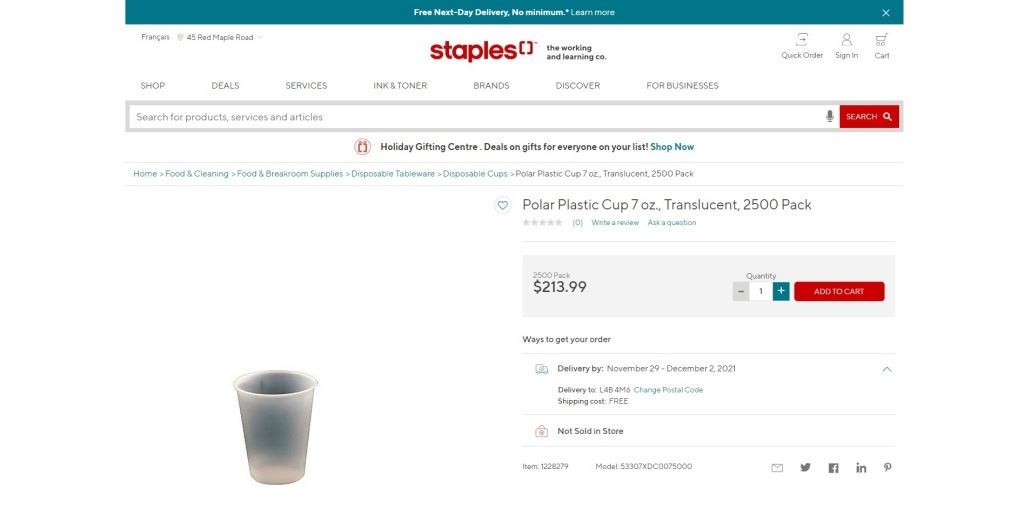The width and height of the screenshot is (1024, 523).
Task: Share product via email envelope icon
Action: (777, 467)
